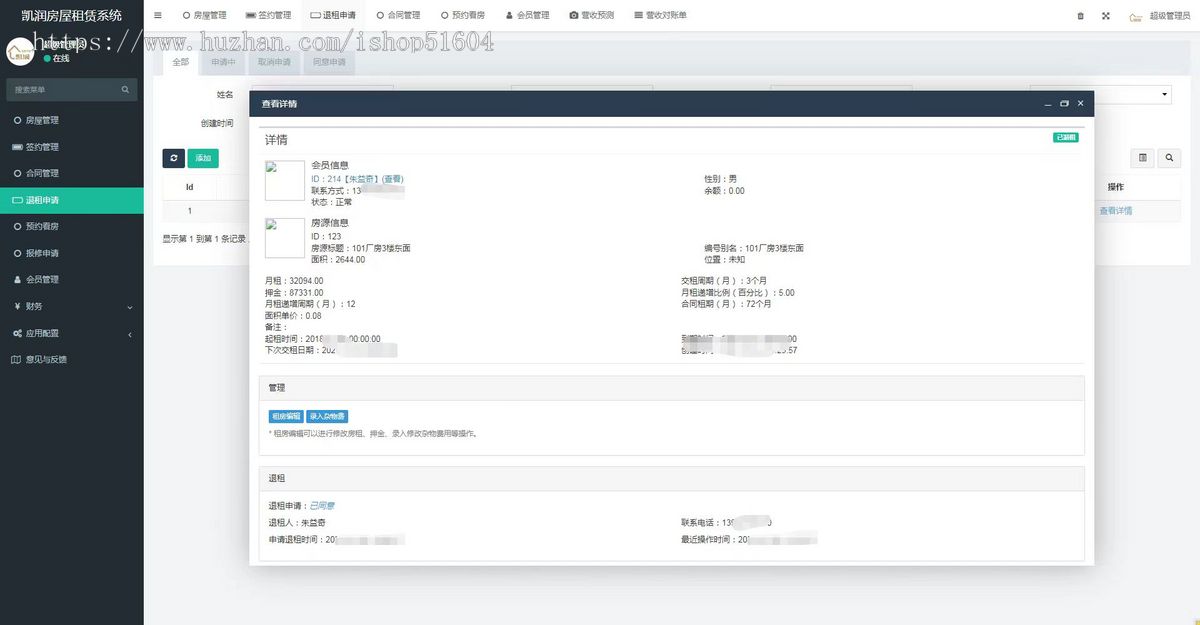The width and height of the screenshot is (1200, 625).
Task: Click the fullscreen expand icon at top right
Action: 1104,15
